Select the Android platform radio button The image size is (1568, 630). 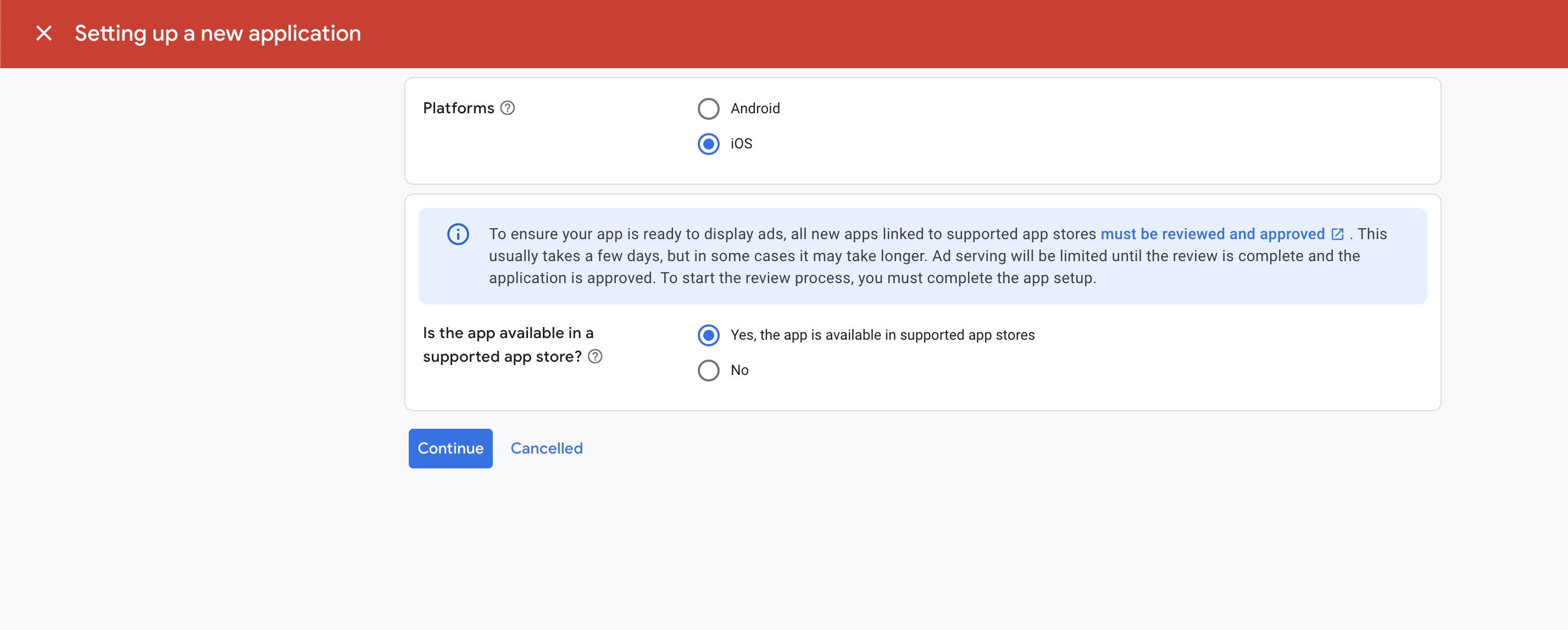pos(708,108)
